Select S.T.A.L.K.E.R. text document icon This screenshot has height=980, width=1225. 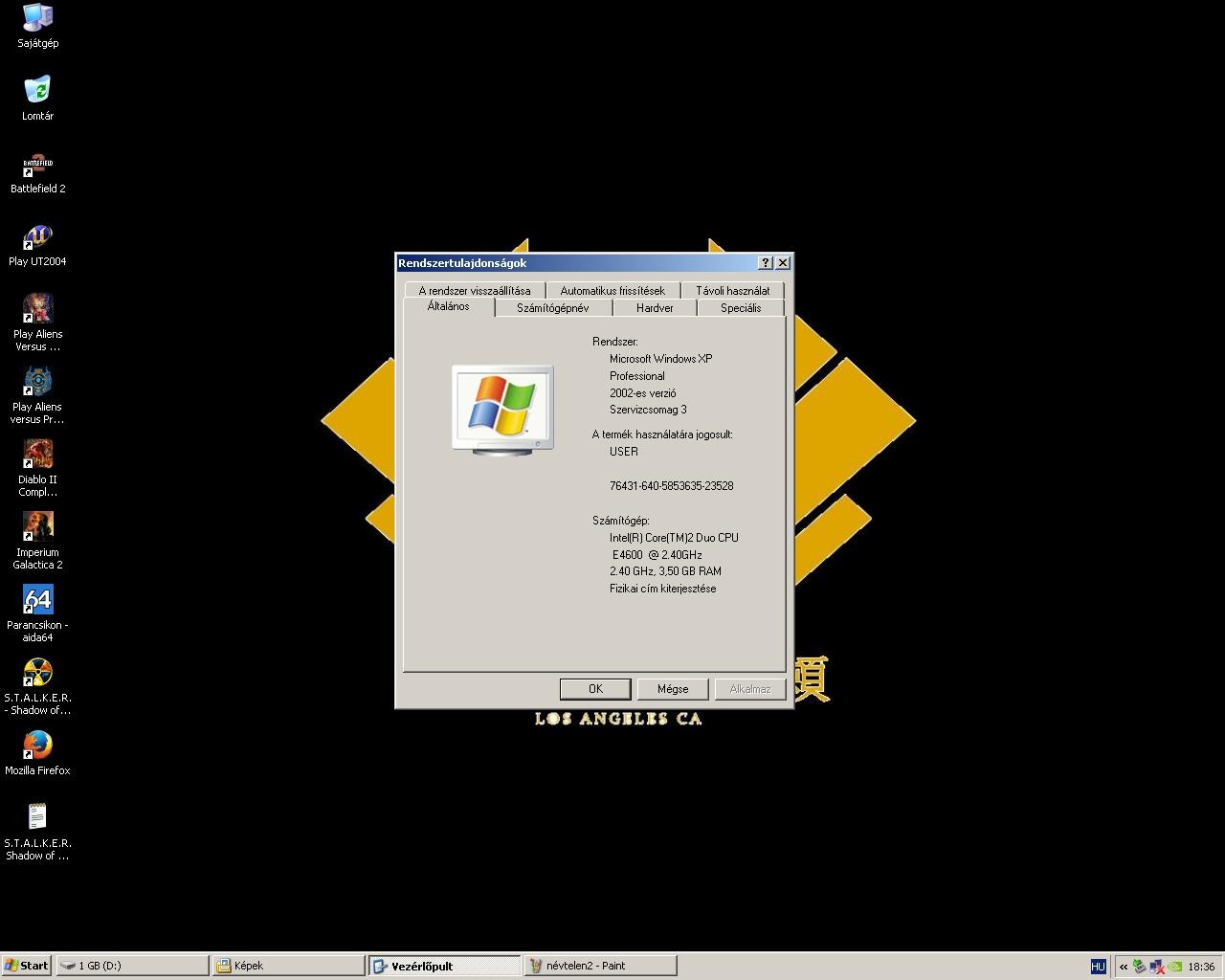pos(37,831)
